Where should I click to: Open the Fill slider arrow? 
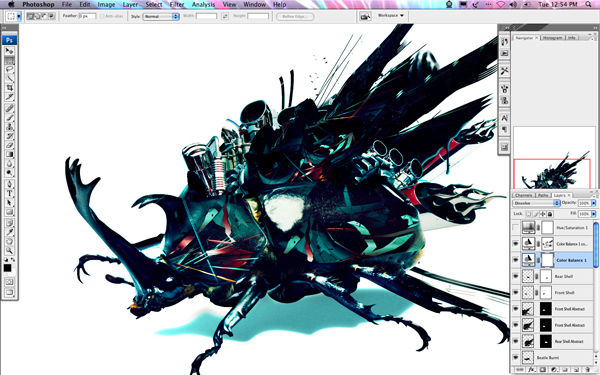(593, 214)
